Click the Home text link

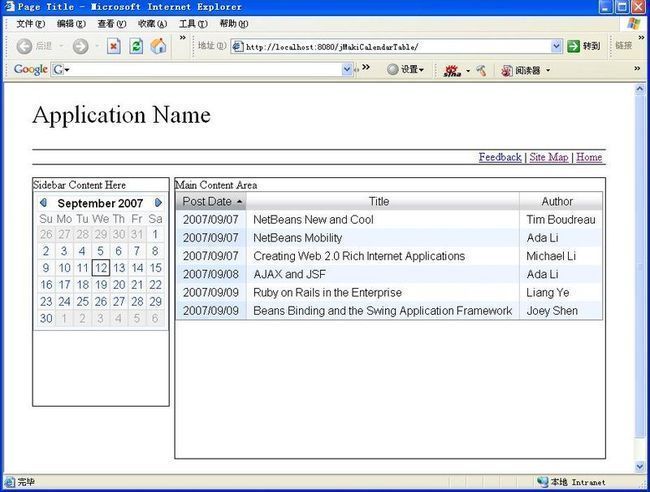coord(589,157)
